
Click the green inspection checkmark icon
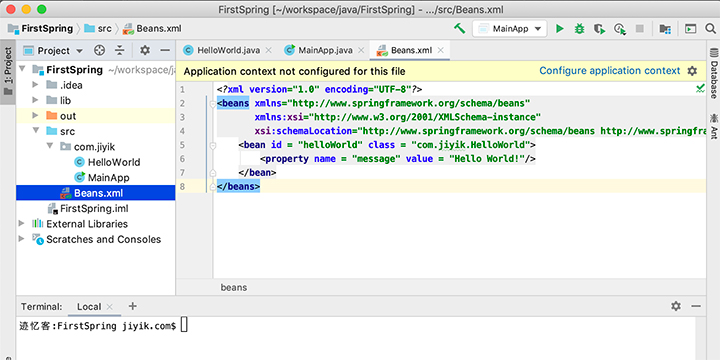[x=700, y=89]
